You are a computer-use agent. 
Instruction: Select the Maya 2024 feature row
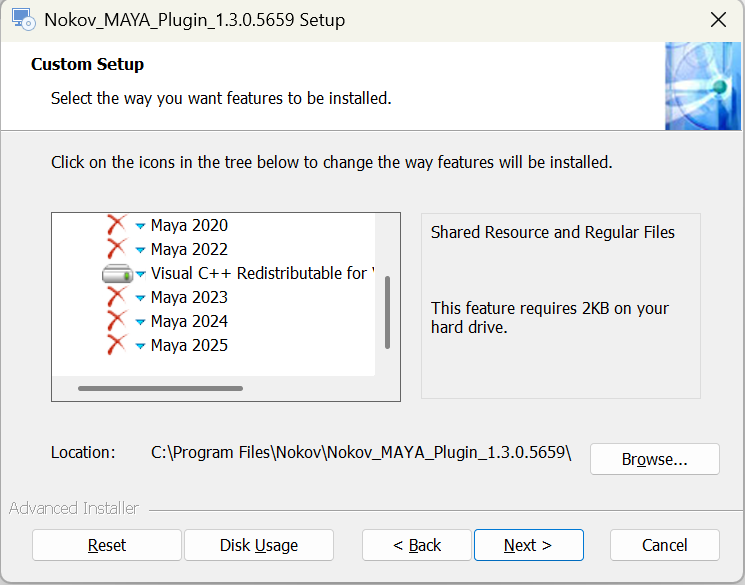pos(189,321)
